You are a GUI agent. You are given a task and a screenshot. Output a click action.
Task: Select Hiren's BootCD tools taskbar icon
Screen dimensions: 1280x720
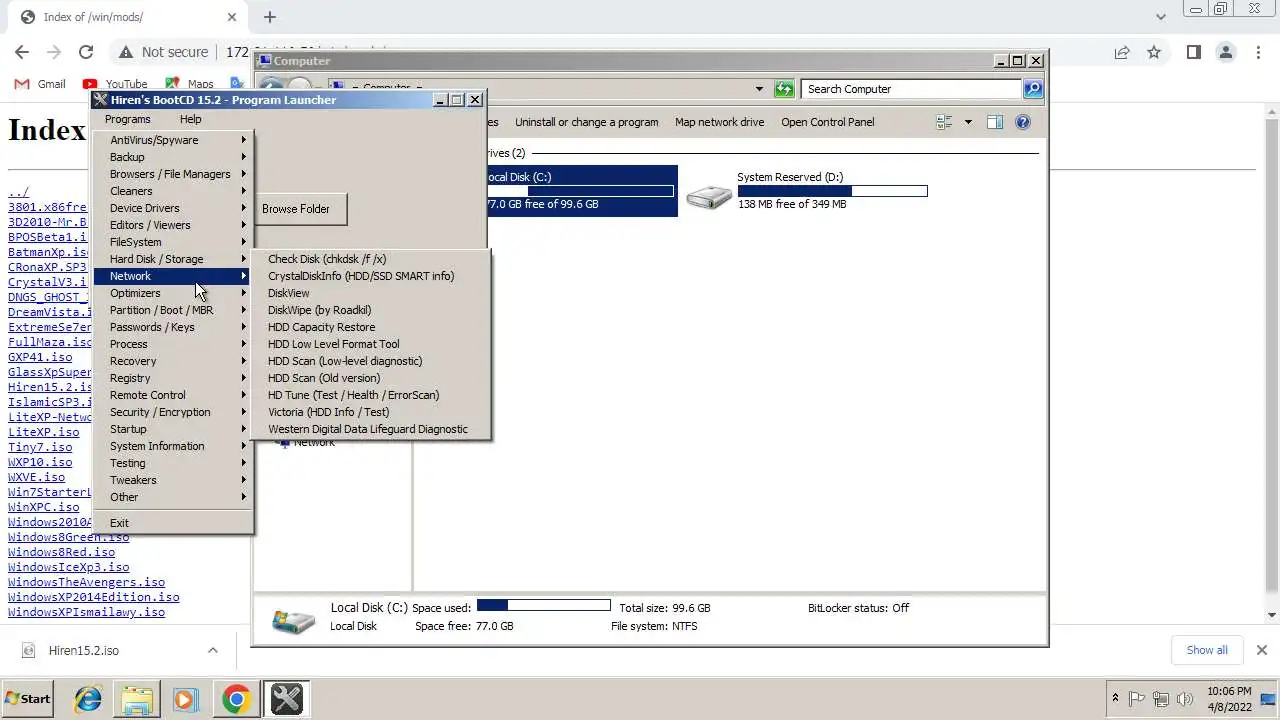point(286,698)
